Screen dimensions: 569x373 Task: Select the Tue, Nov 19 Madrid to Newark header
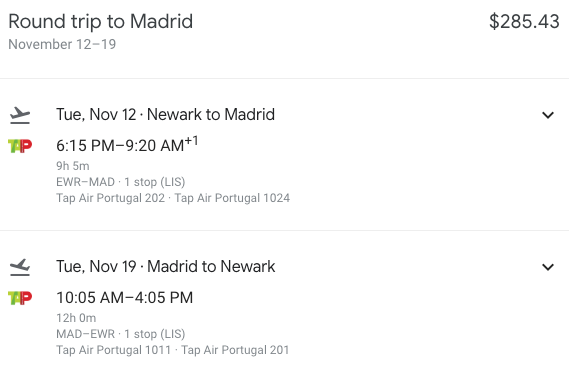[x=165, y=267]
